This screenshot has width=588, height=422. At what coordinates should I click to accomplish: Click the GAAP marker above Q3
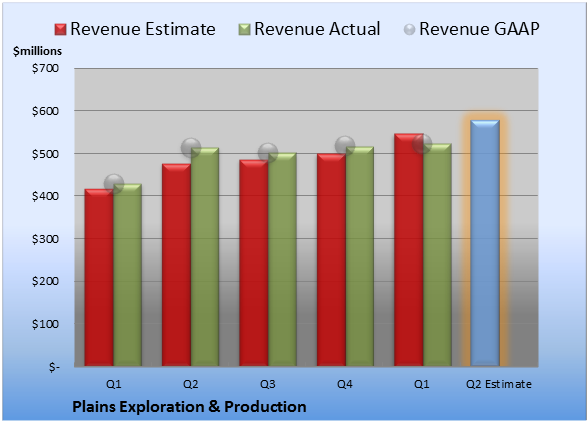coord(268,153)
